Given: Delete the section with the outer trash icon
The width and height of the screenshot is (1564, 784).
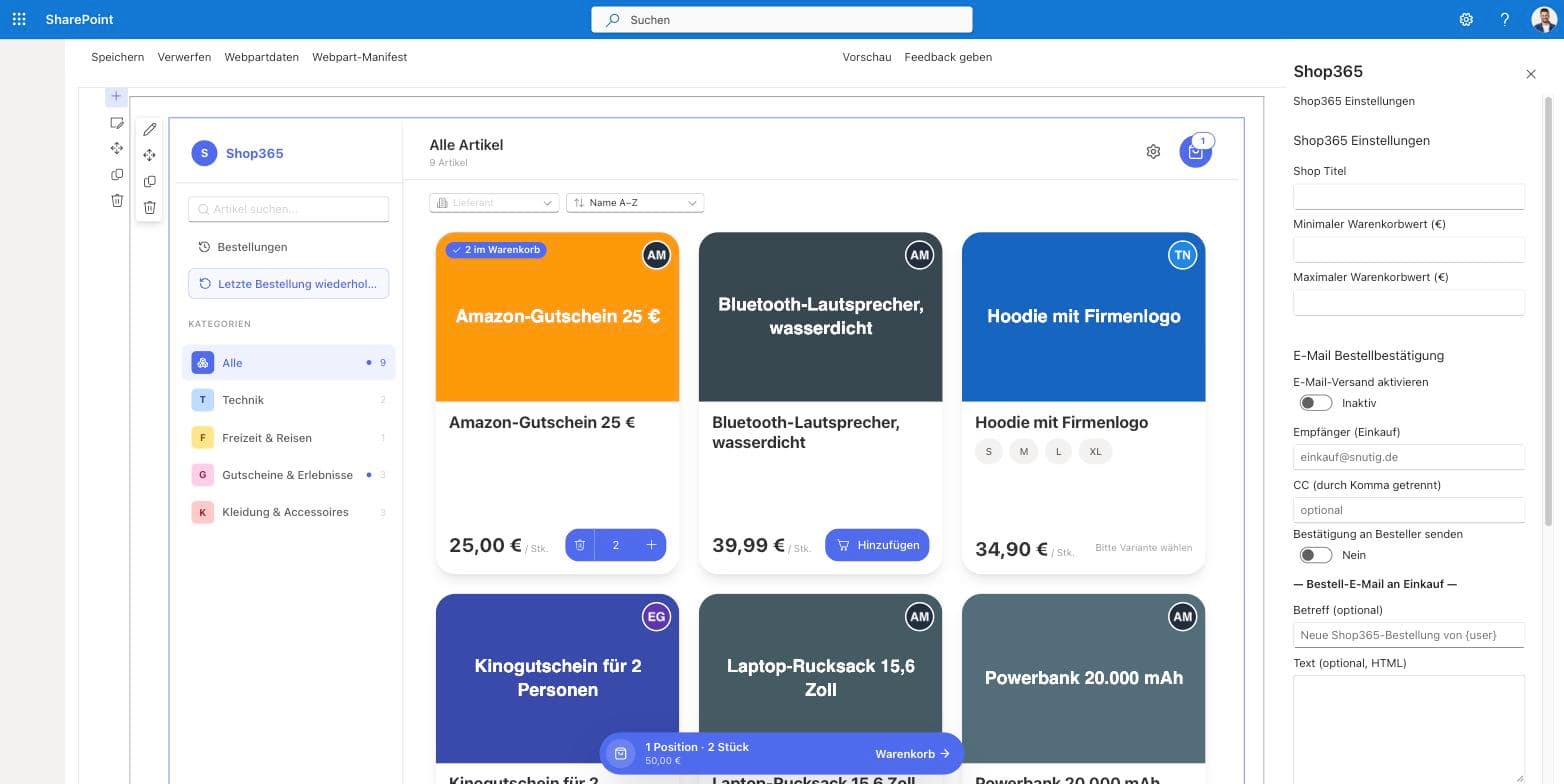Looking at the screenshot, I should tap(117, 201).
